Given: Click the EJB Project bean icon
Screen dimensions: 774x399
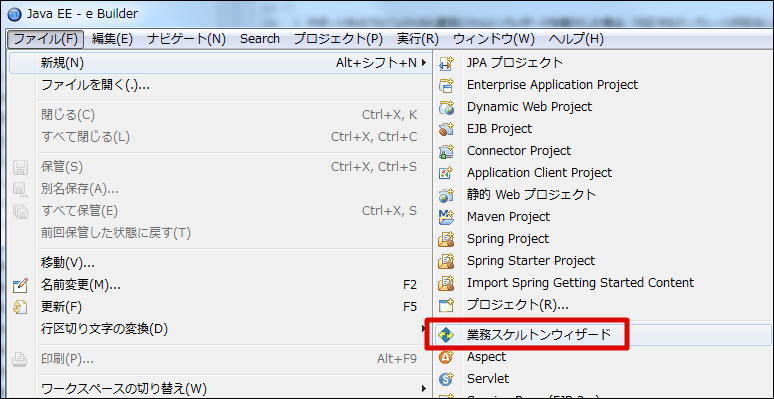Looking at the screenshot, I should (446, 129).
